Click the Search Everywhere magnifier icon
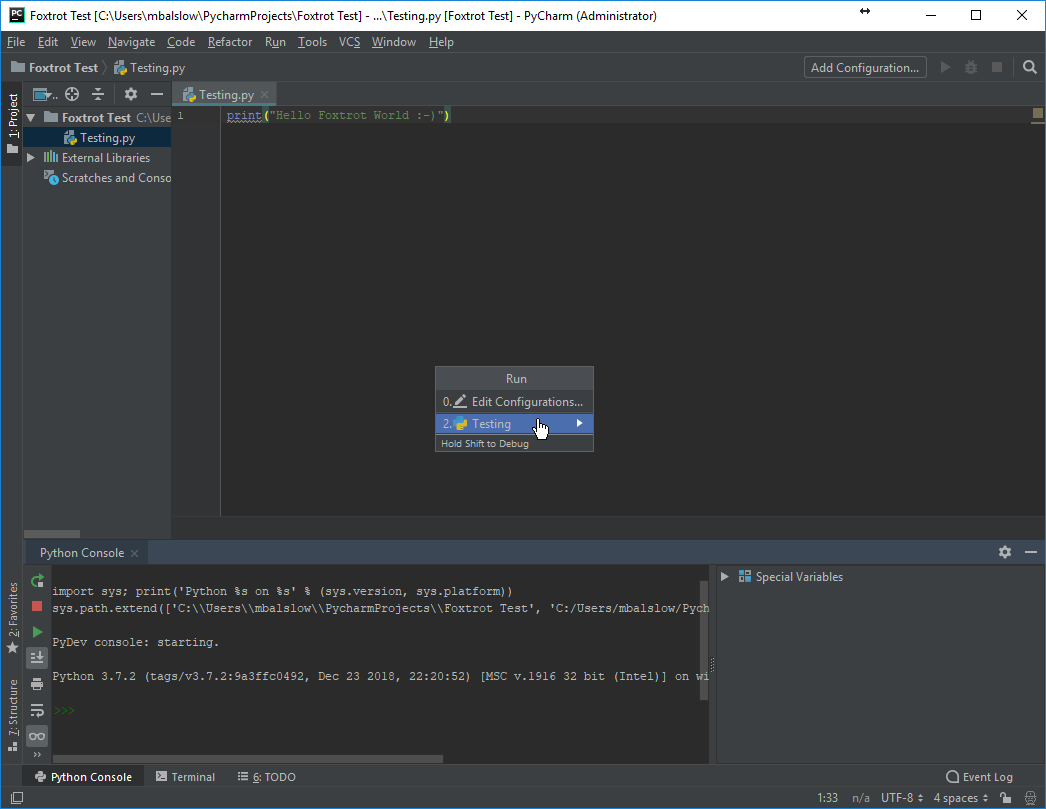Viewport: 1046px width, 809px height. pos(1030,68)
